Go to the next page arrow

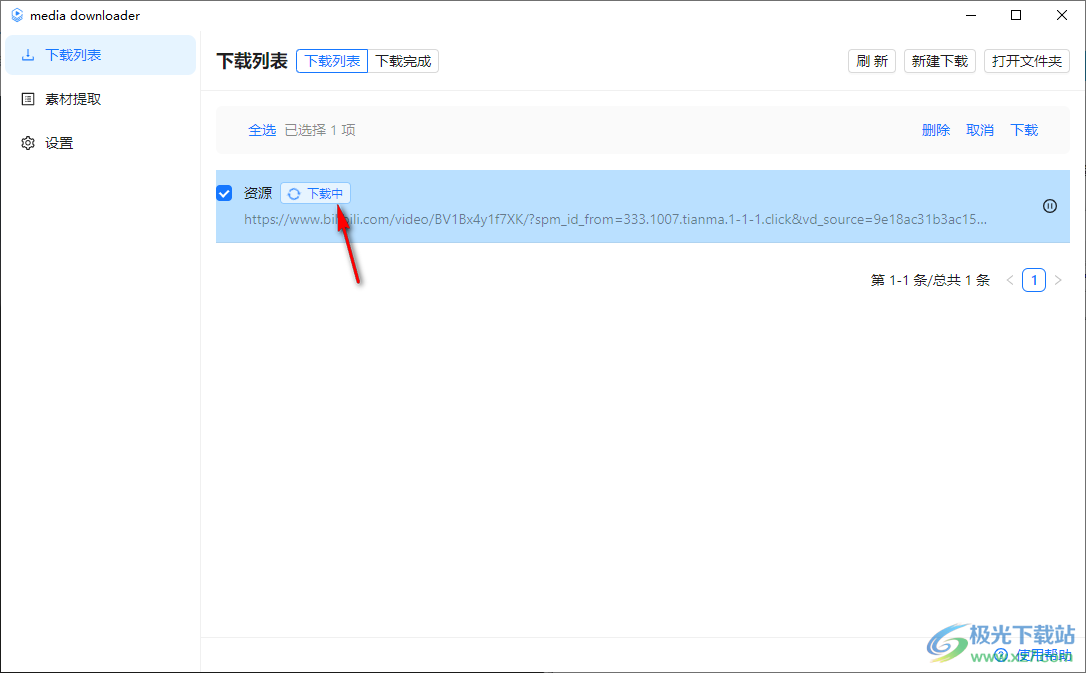pos(1058,280)
